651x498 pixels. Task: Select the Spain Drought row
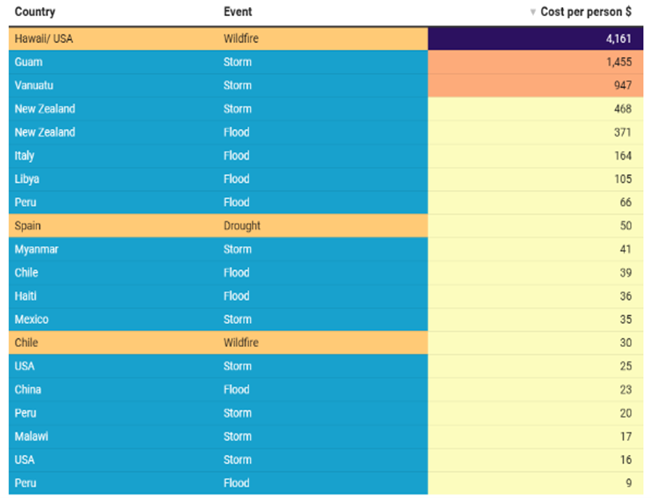click(326, 226)
